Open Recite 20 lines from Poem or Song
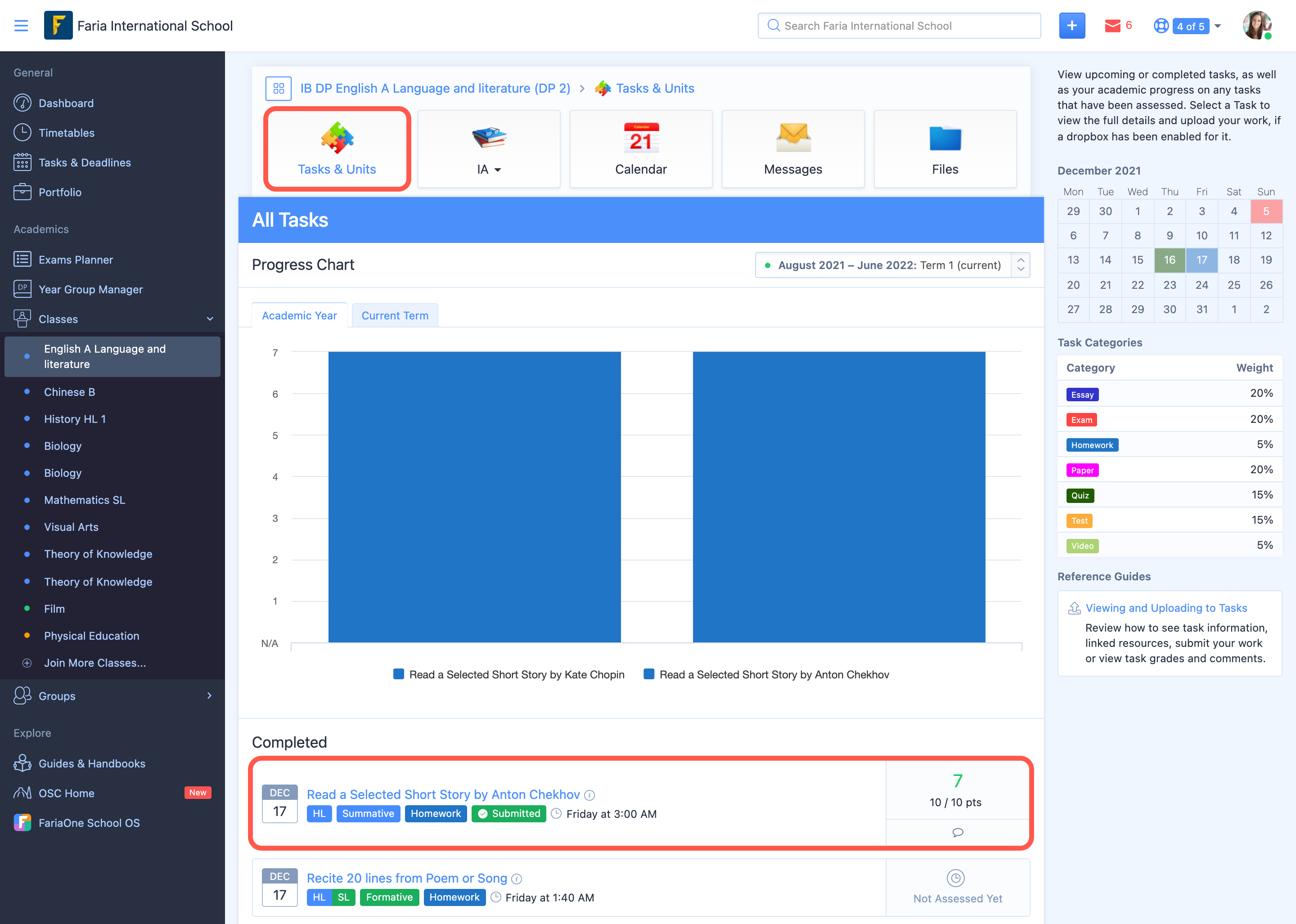This screenshot has height=924, width=1296. tap(407, 878)
